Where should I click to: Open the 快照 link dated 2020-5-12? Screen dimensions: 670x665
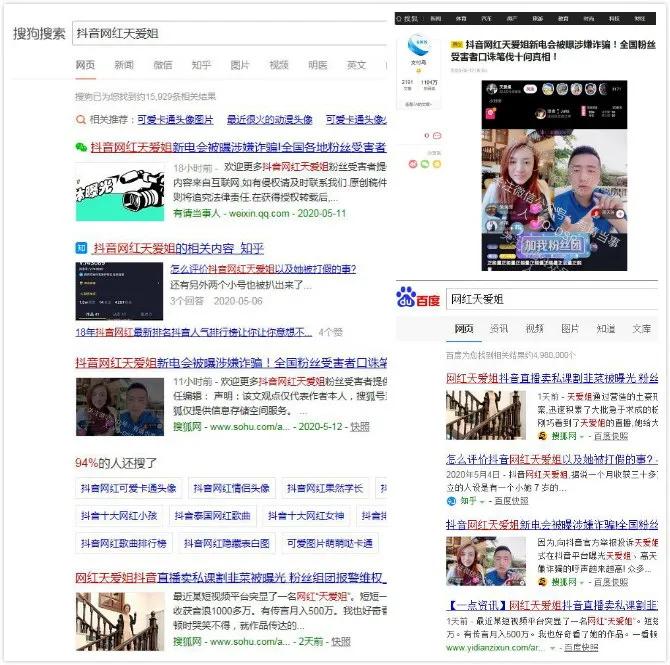(x=360, y=427)
